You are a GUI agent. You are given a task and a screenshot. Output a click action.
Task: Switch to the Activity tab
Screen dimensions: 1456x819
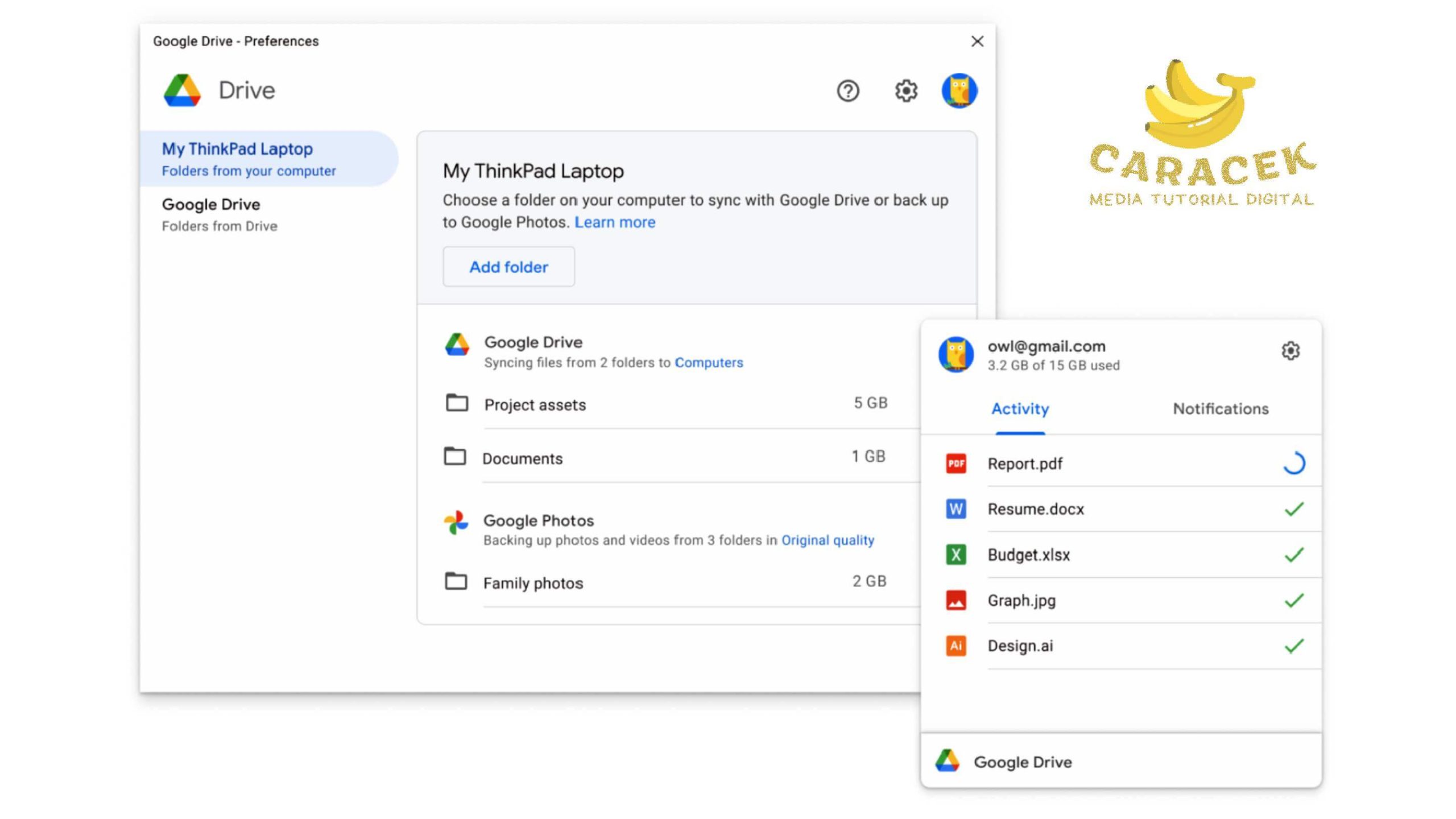tap(1020, 409)
